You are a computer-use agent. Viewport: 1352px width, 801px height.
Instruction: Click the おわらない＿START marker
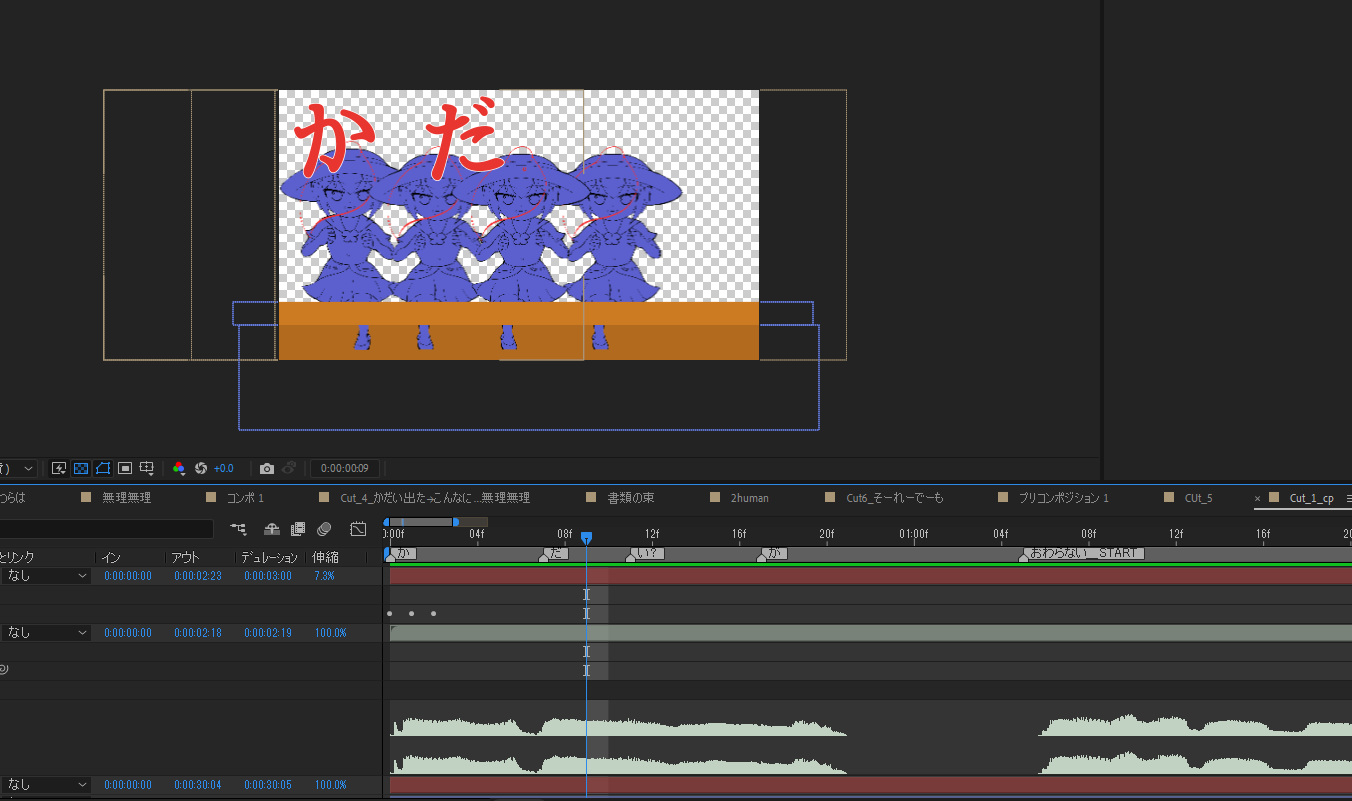(x=1082, y=553)
